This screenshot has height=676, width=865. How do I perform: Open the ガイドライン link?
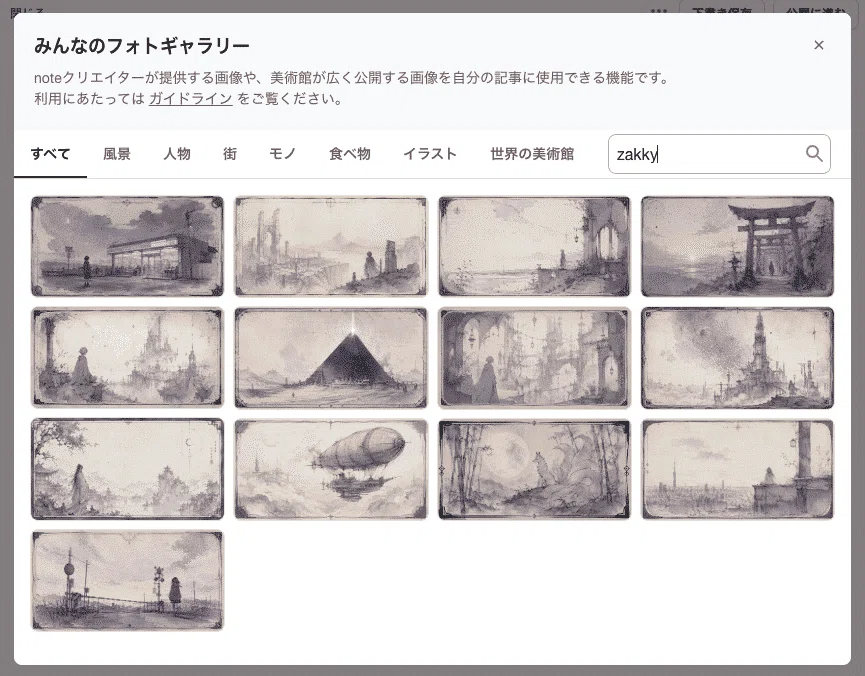(190, 99)
